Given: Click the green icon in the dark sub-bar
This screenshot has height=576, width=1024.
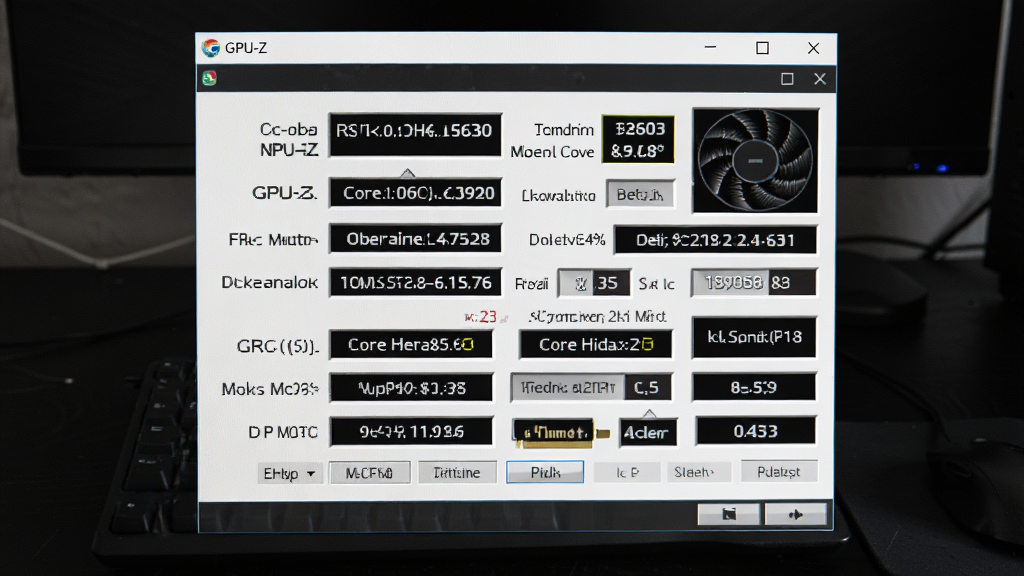Looking at the screenshot, I should pyautogui.click(x=210, y=78).
